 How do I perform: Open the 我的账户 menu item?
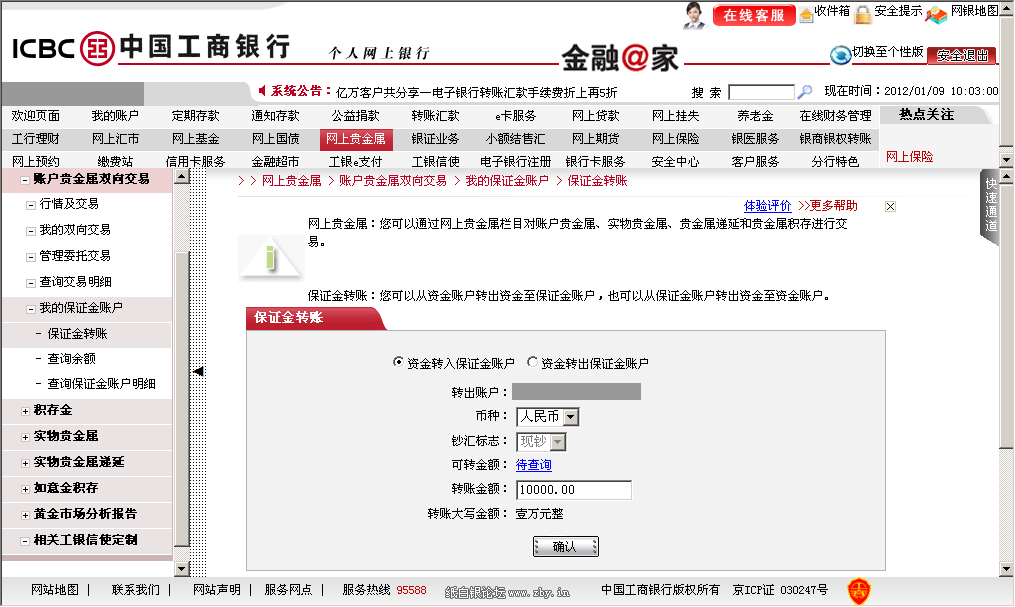click(x=115, y=116)
